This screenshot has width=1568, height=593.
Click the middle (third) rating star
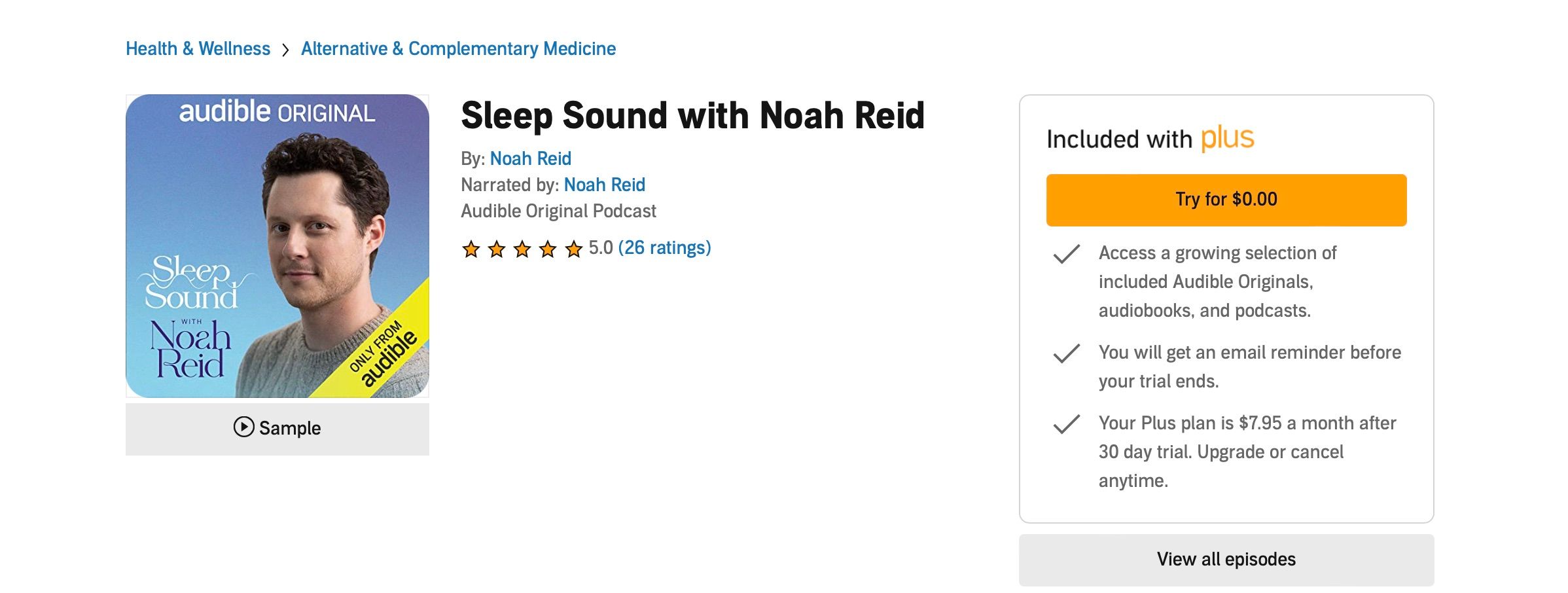click(x=522, y=249)
